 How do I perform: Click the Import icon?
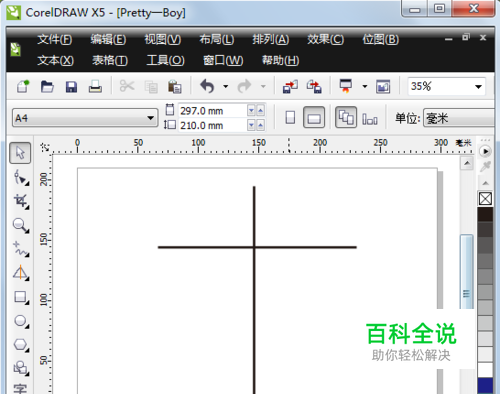click(290, 87)
